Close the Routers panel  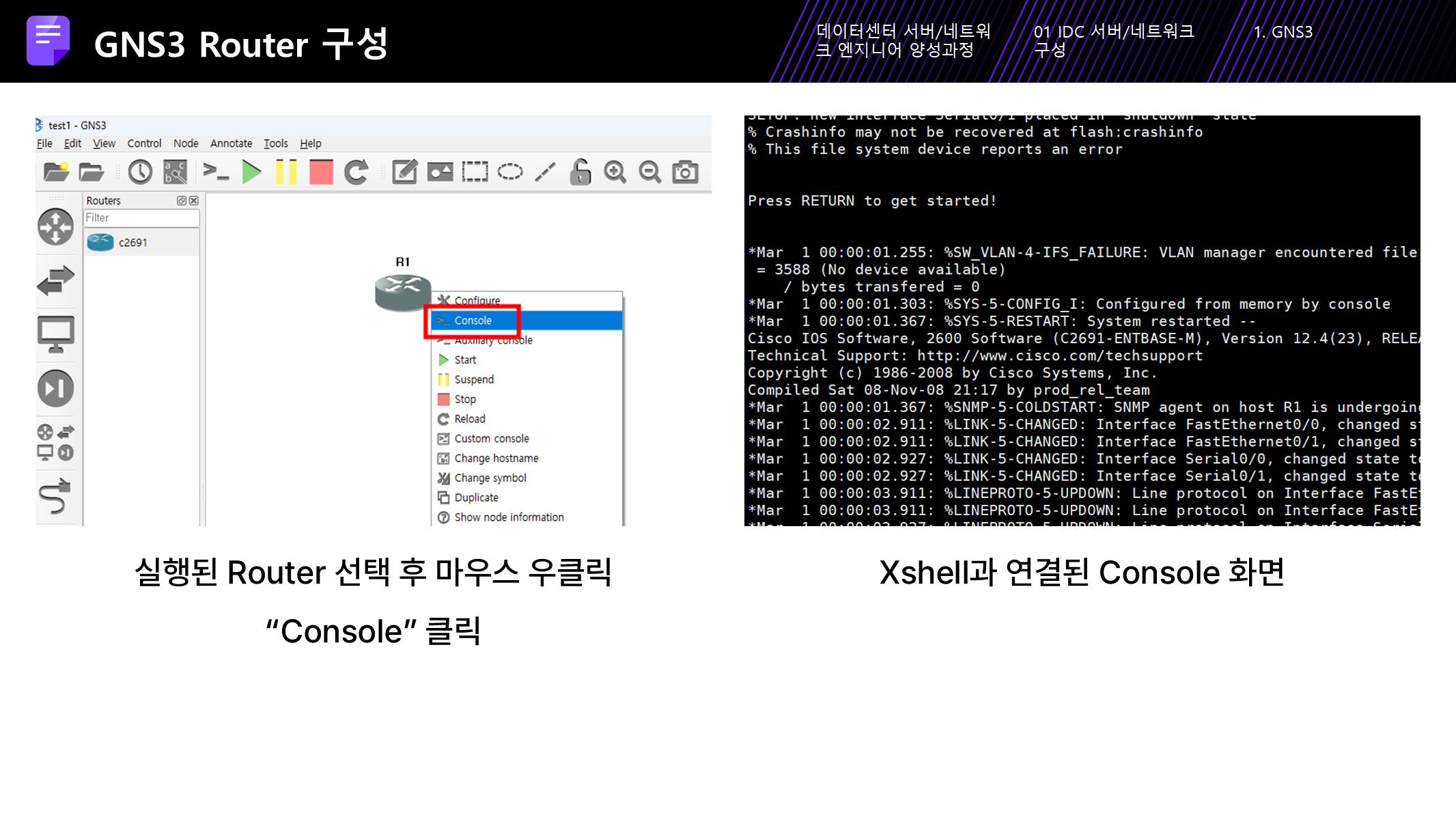(194, 200)
